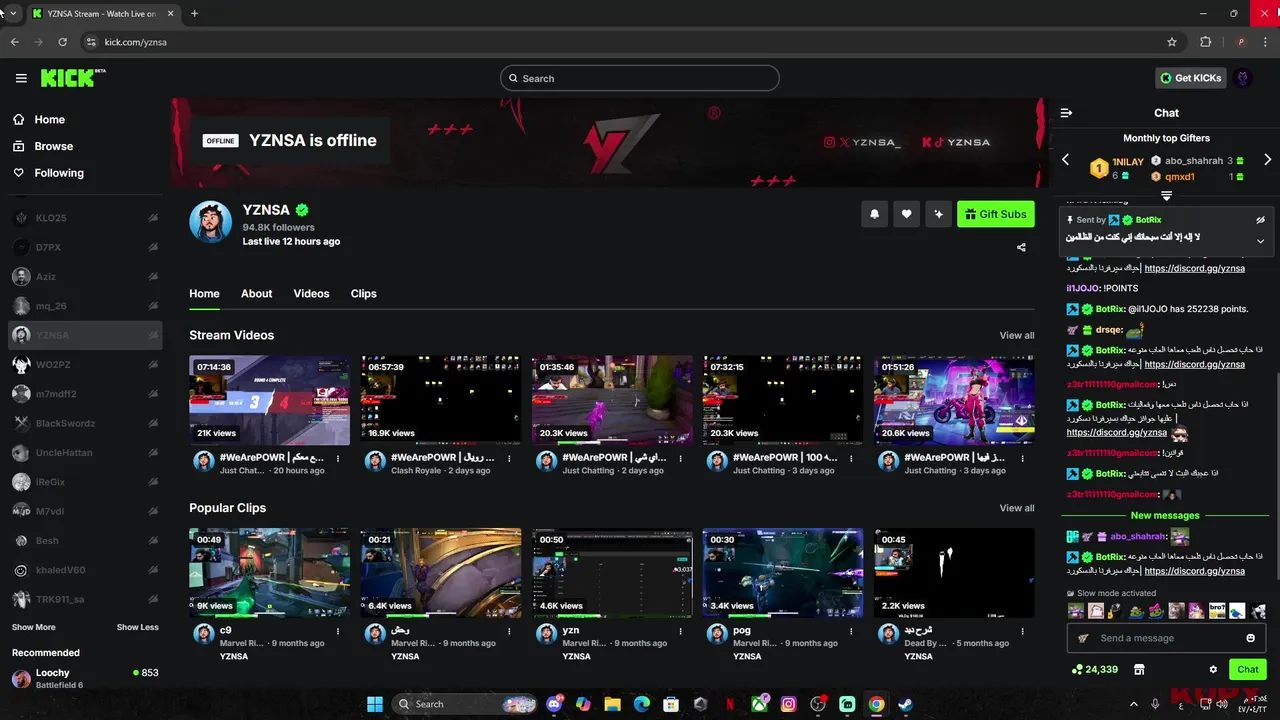Show previous top gifters
Screen dimensions: 1280x720
click(x=1065, y=160)
